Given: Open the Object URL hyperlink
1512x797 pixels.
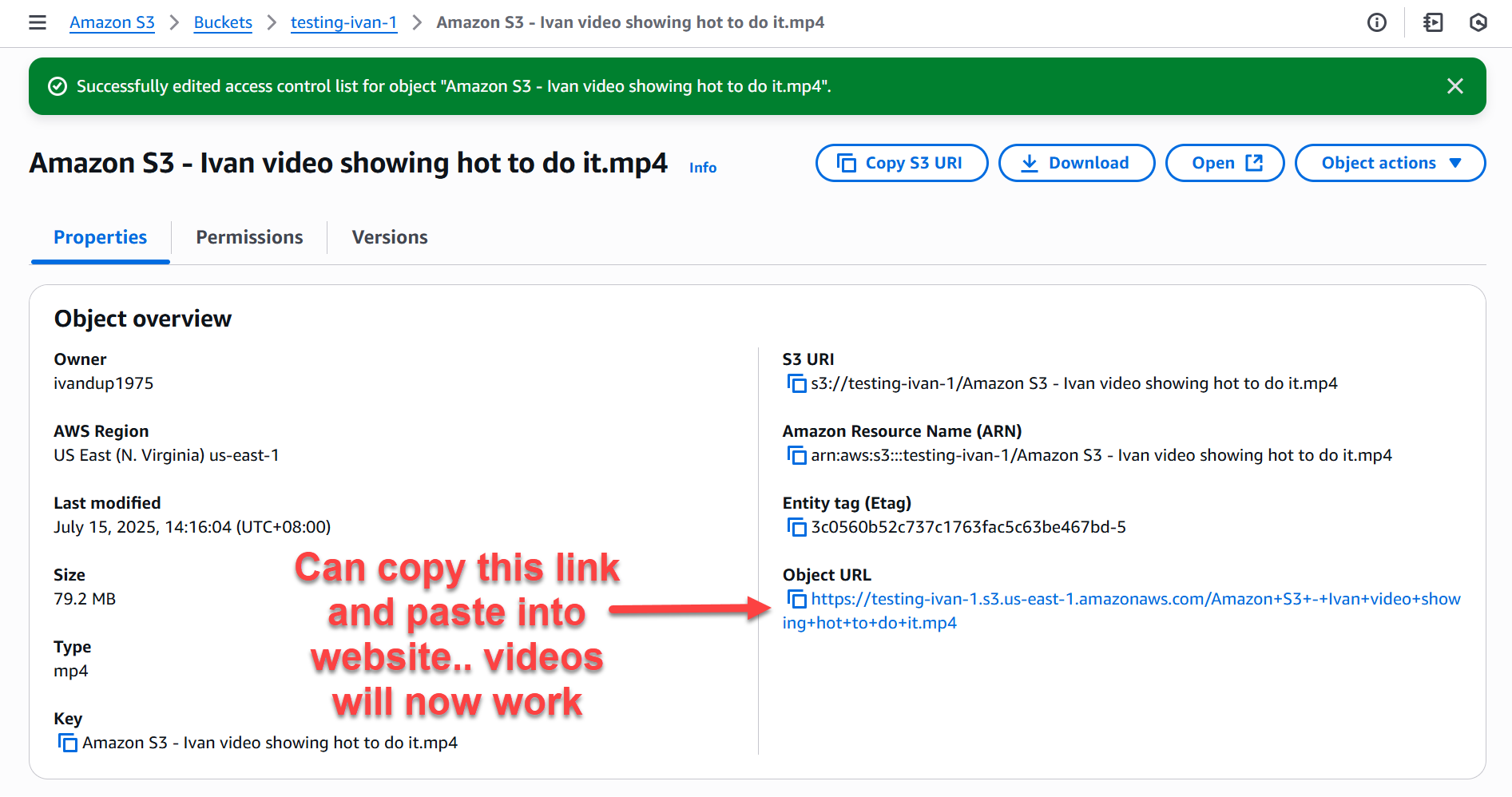Looking at the screenshot, I should tap(1135, 599).
